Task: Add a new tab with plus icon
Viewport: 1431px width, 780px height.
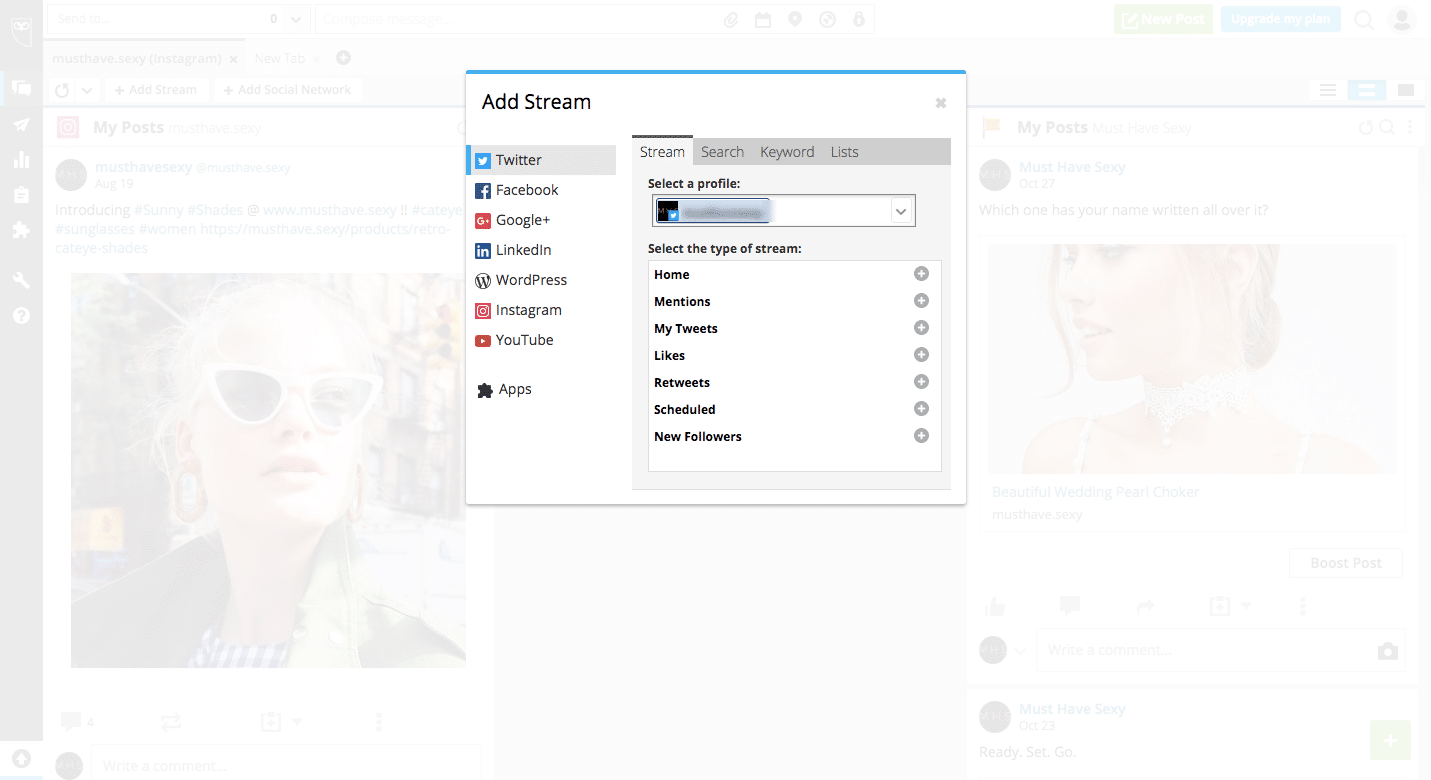Action: pyautogui.click(x=343, y=58)
